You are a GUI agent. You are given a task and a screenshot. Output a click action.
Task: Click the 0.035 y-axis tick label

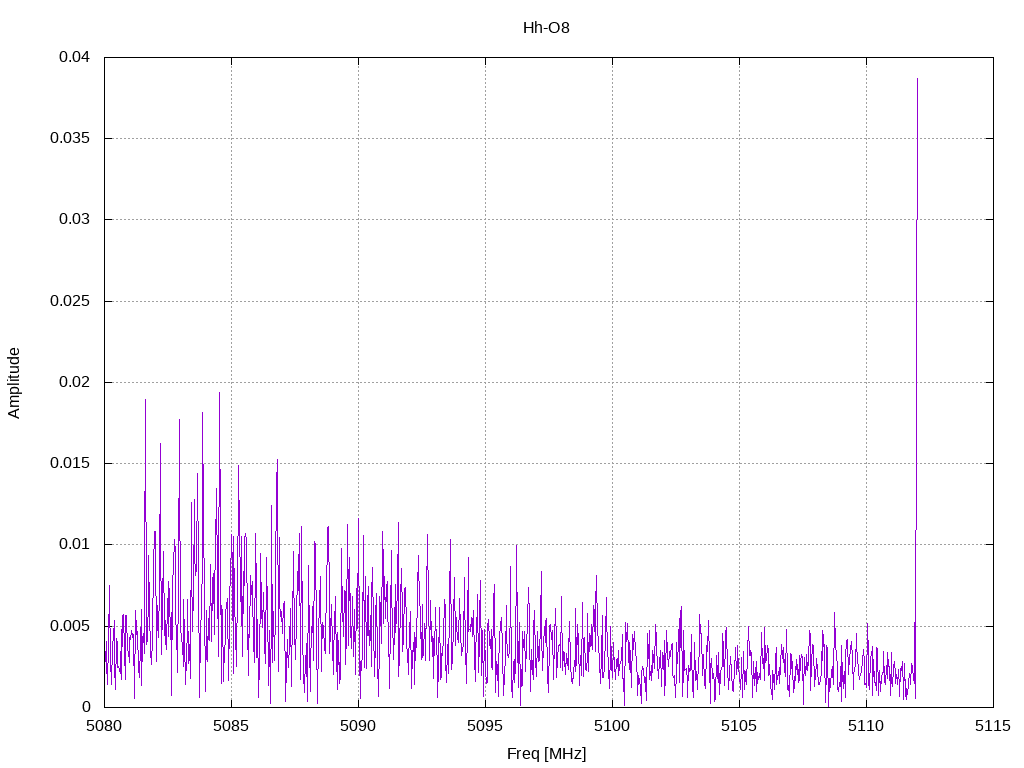(71, 138)
